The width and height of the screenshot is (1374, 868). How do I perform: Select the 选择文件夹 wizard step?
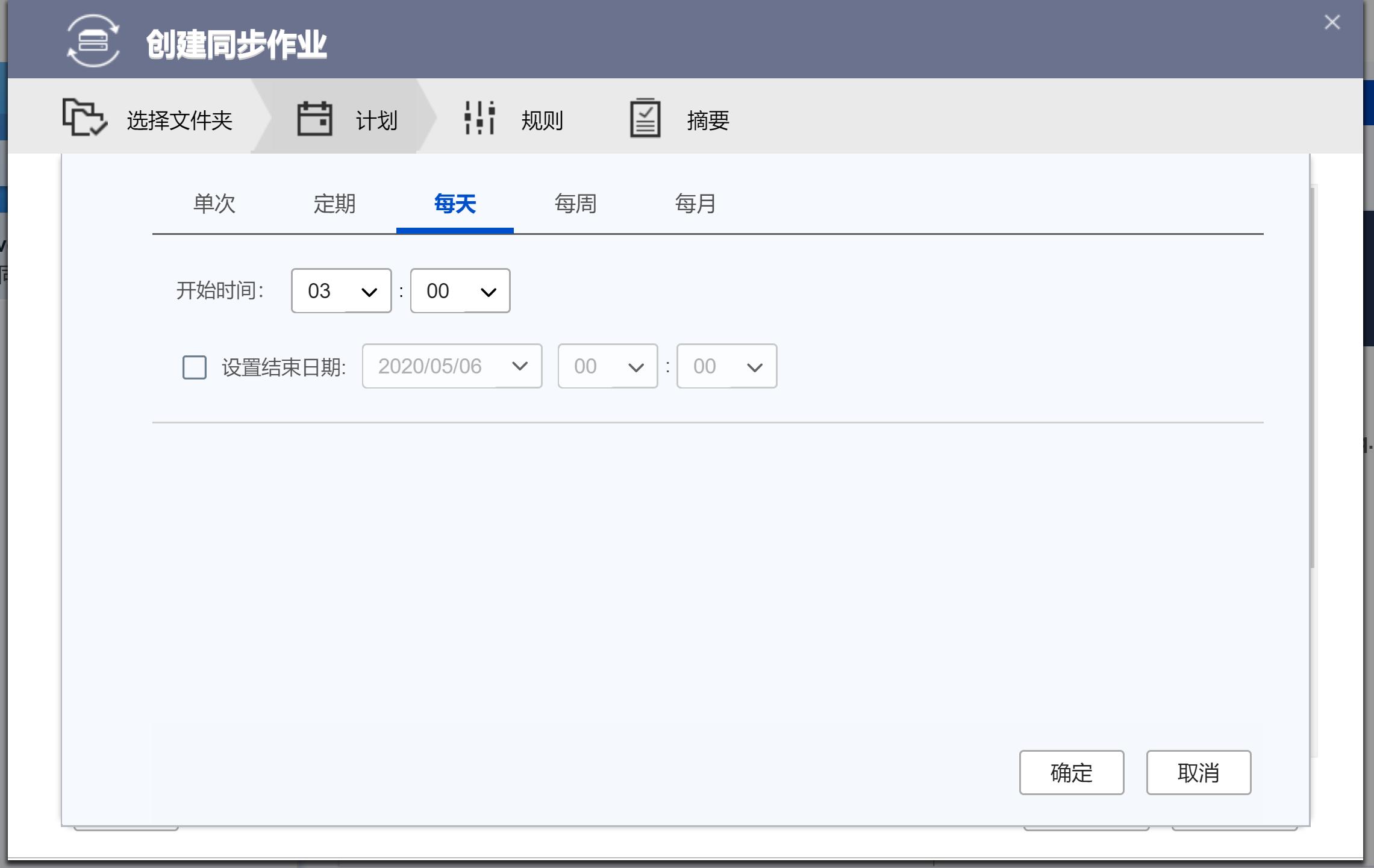(x=180, y=120)
